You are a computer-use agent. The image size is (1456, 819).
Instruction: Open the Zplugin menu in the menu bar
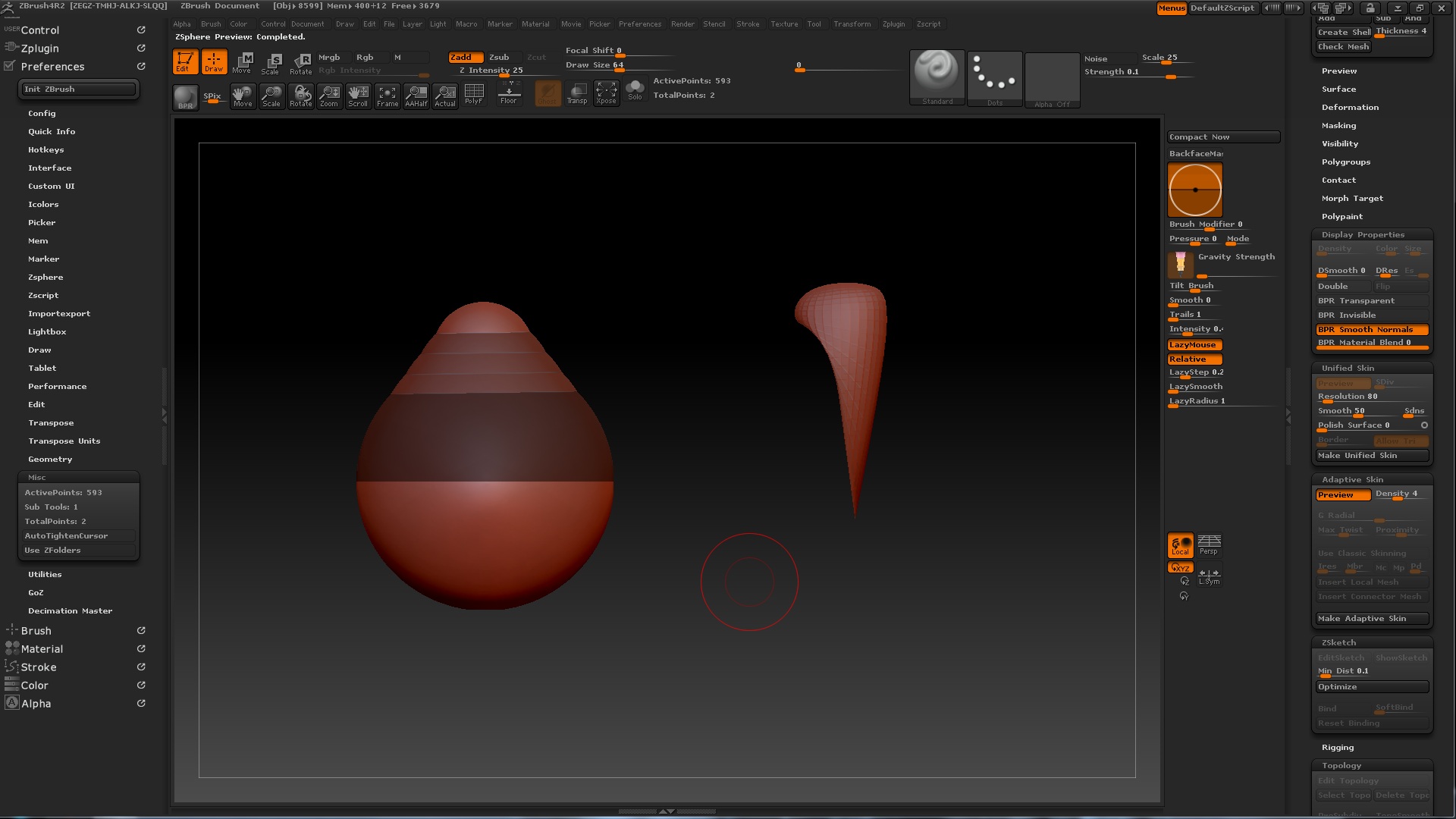(893, 24)
